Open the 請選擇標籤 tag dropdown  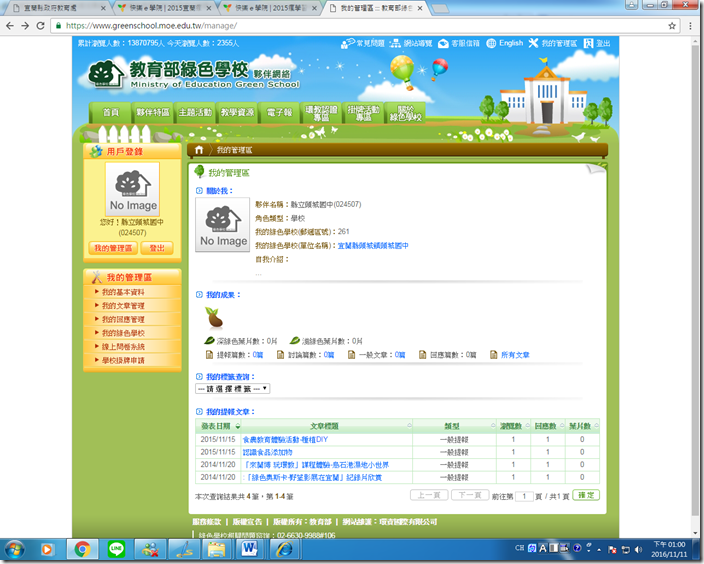coord(232,388)
